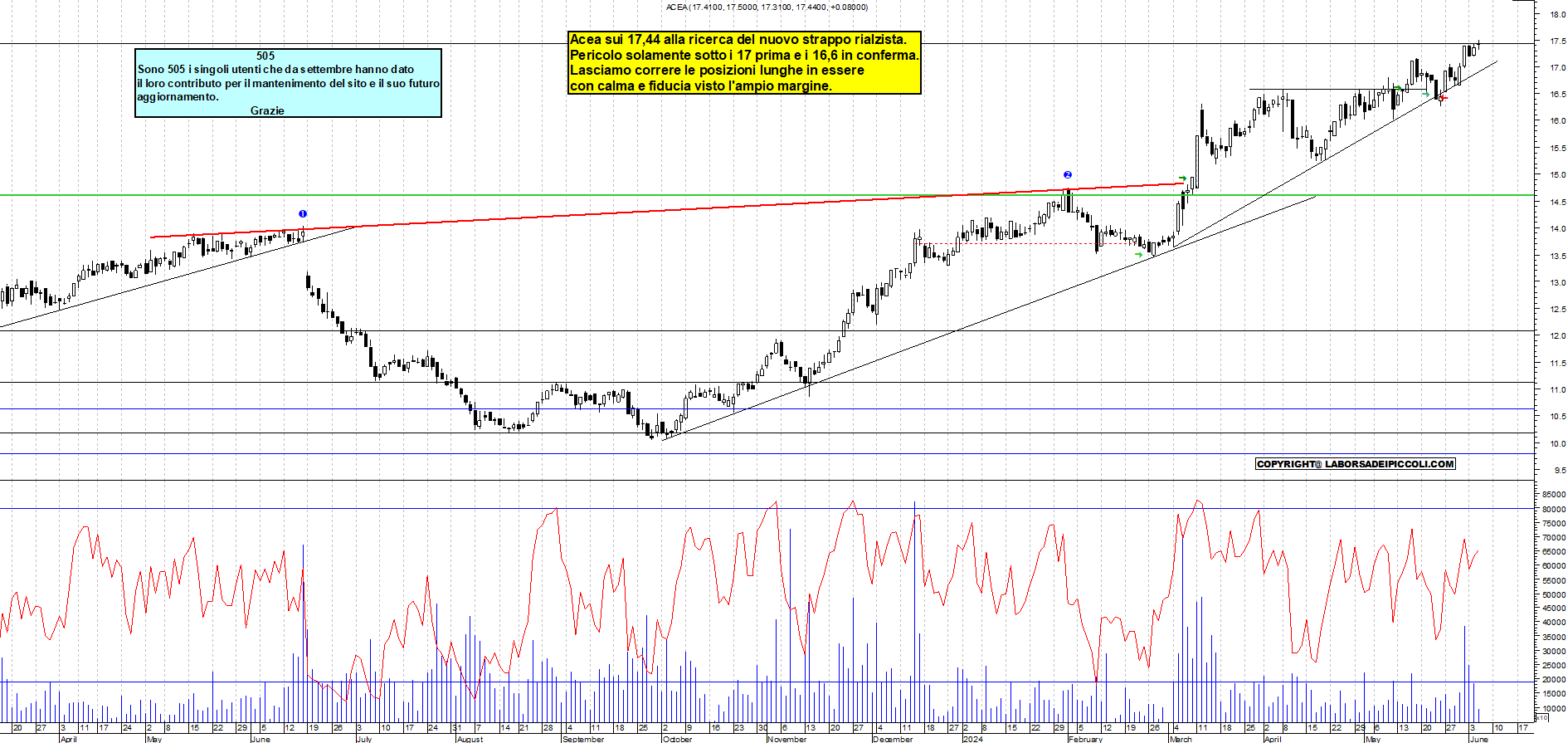Click blue marker 1 on red trendline

coord(303,213)
